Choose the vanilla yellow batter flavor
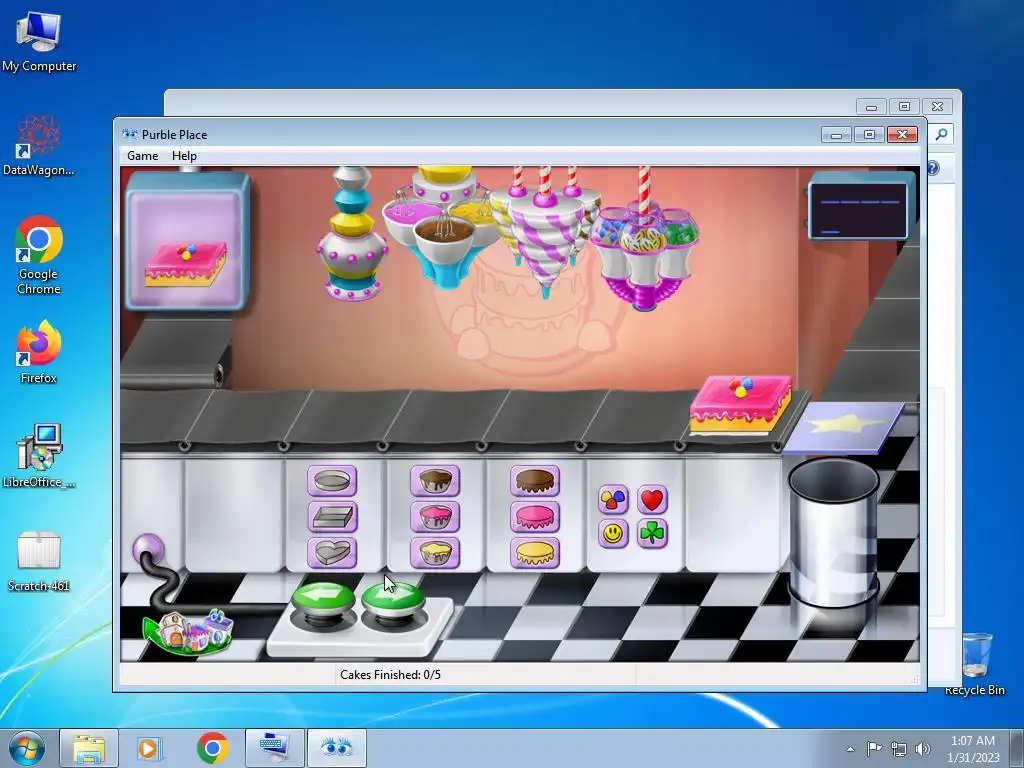This screenshot has height=768, width=1024. [435, 552]
